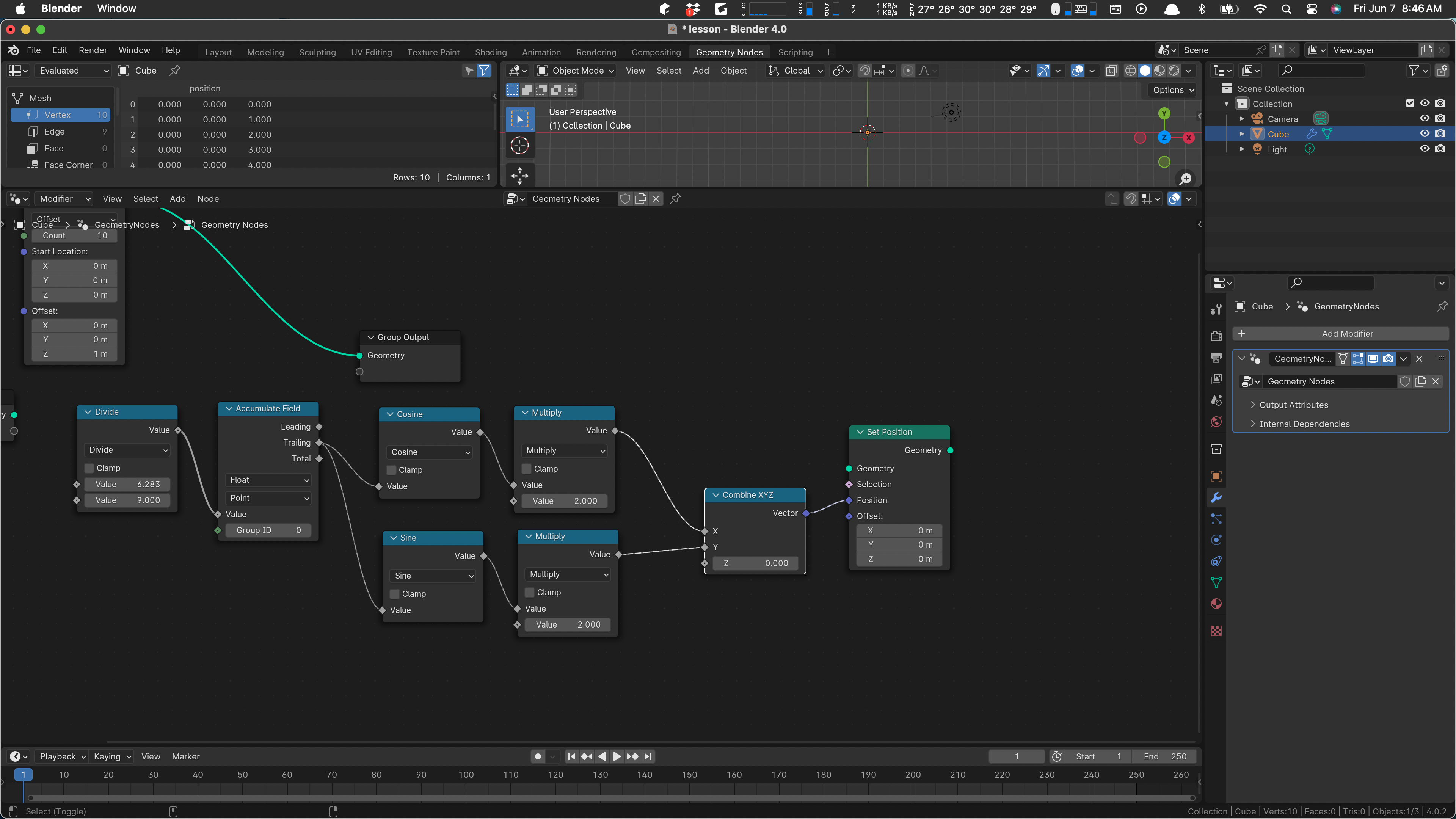Open the Output properties tab
This screenshot has width=1456, height=819.
click(1216, 358)
